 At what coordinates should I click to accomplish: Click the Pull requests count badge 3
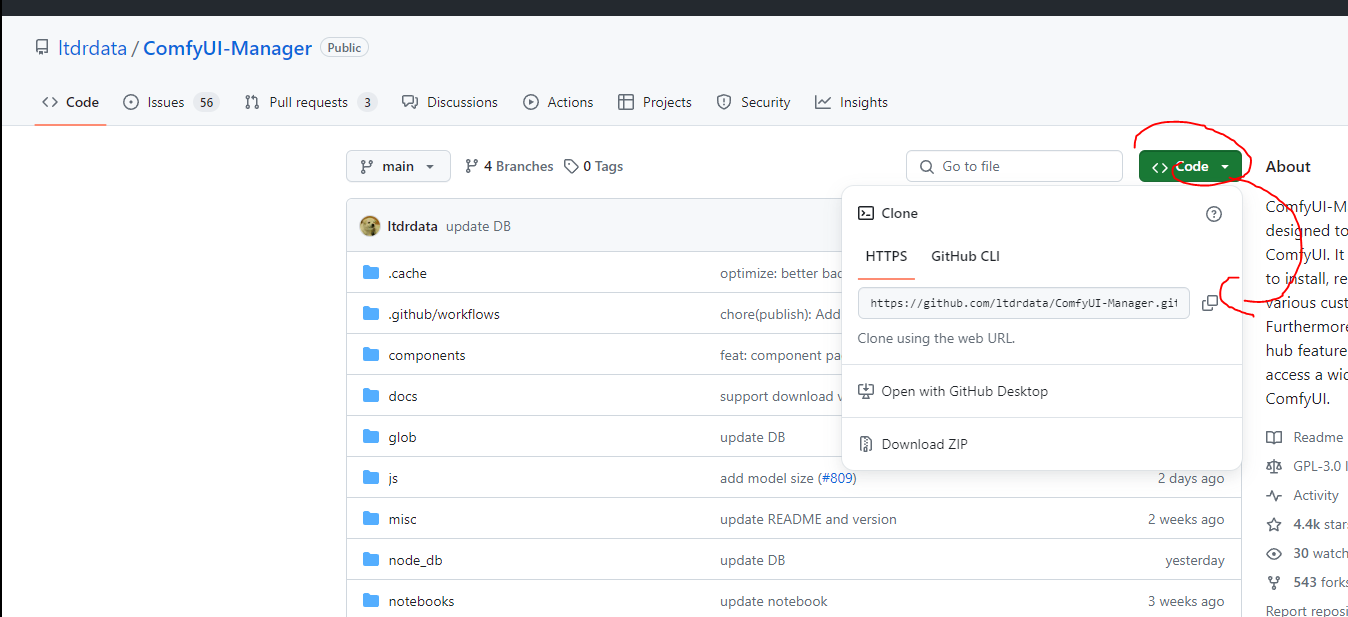(367, 102)
